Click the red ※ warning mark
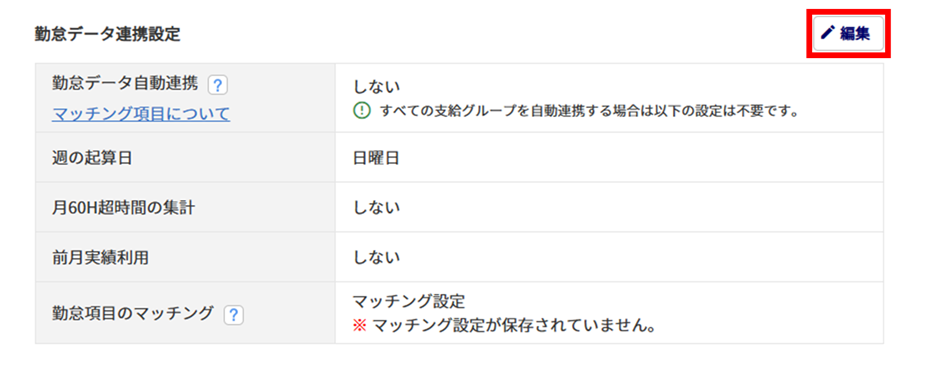This screenshot has width=949, height=366. pos(360,327)
